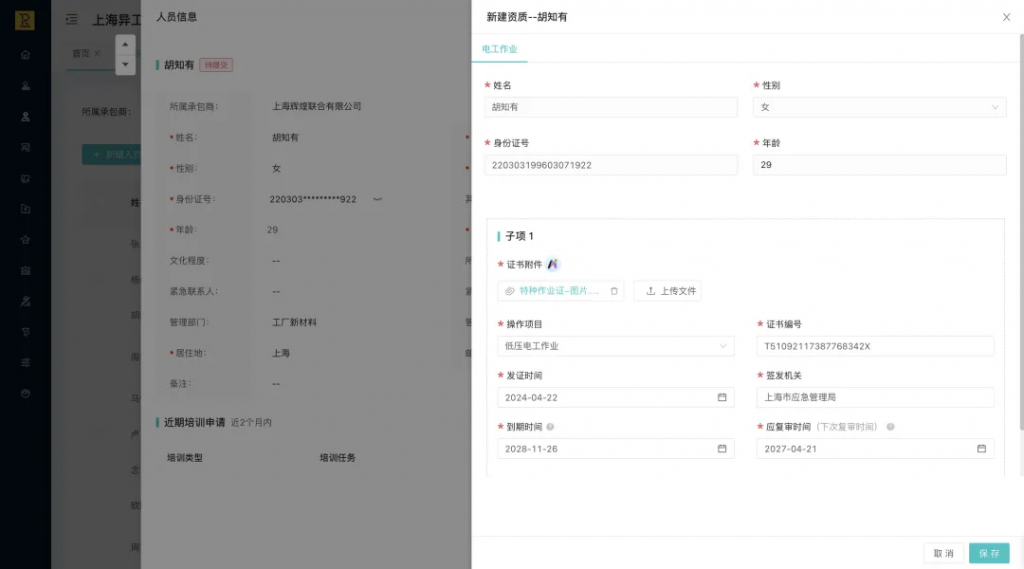Click the help icon next to 应复审时间
Viewport: 1024px width, 569px height.
pyautogui.click(x=890, y=427)
